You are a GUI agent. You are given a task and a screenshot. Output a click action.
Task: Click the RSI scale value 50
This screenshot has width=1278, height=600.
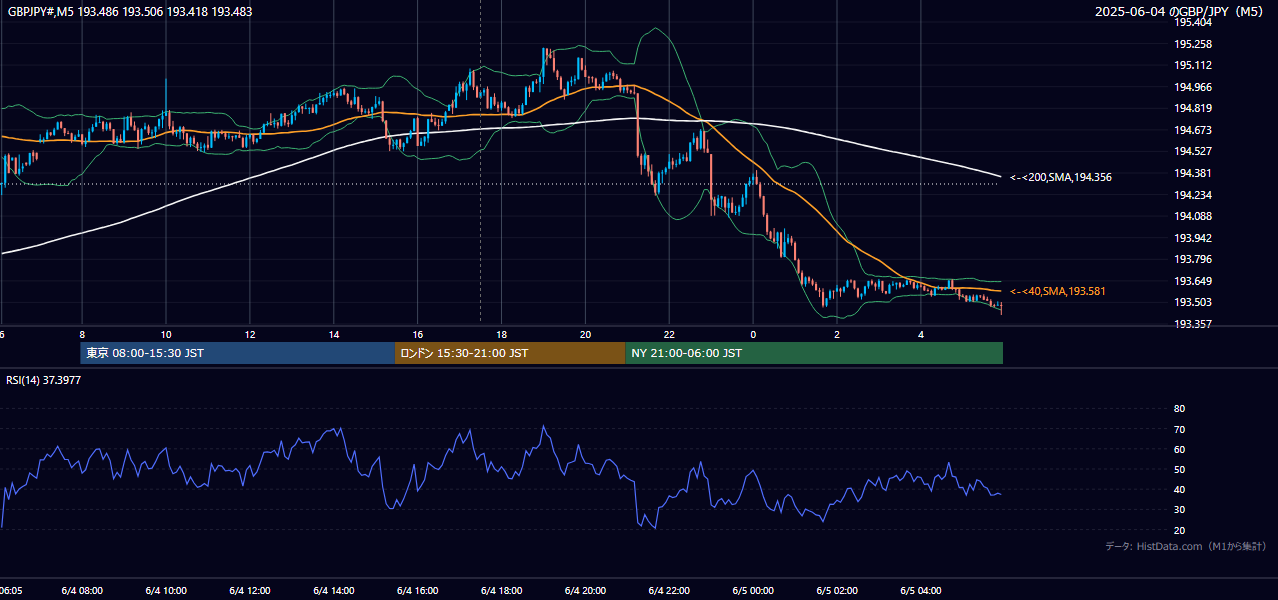click(1179, 469)
